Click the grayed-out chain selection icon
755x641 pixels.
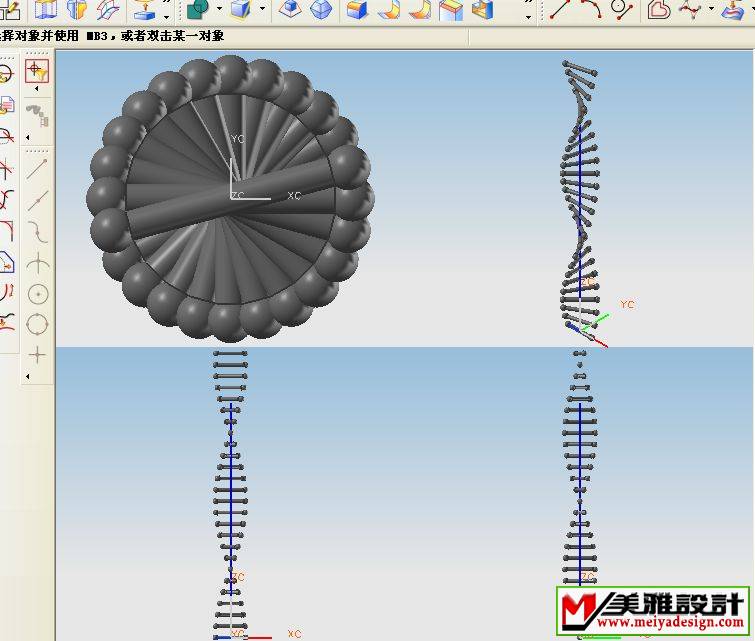38,116
